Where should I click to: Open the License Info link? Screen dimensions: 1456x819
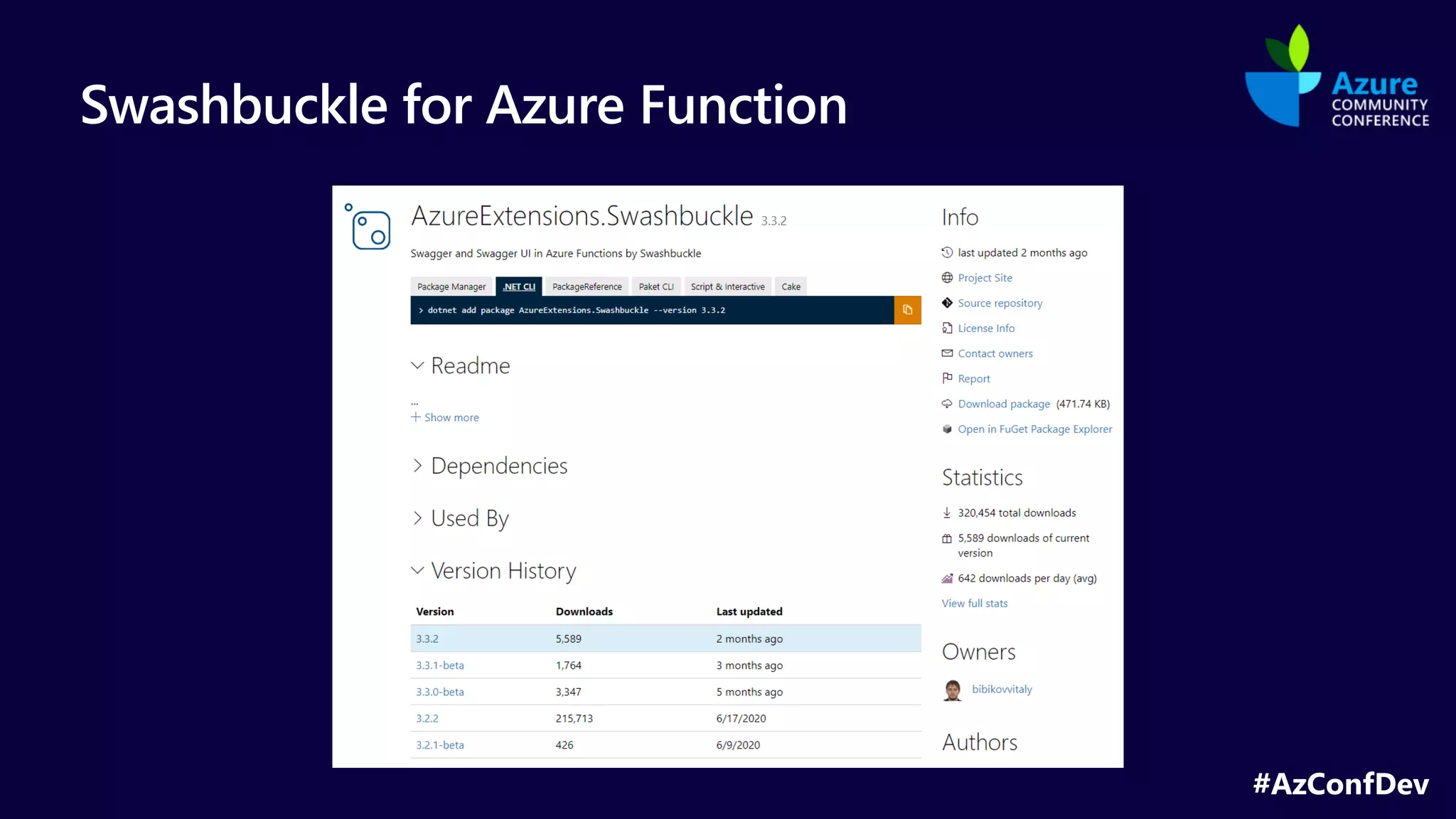point(986,328)
